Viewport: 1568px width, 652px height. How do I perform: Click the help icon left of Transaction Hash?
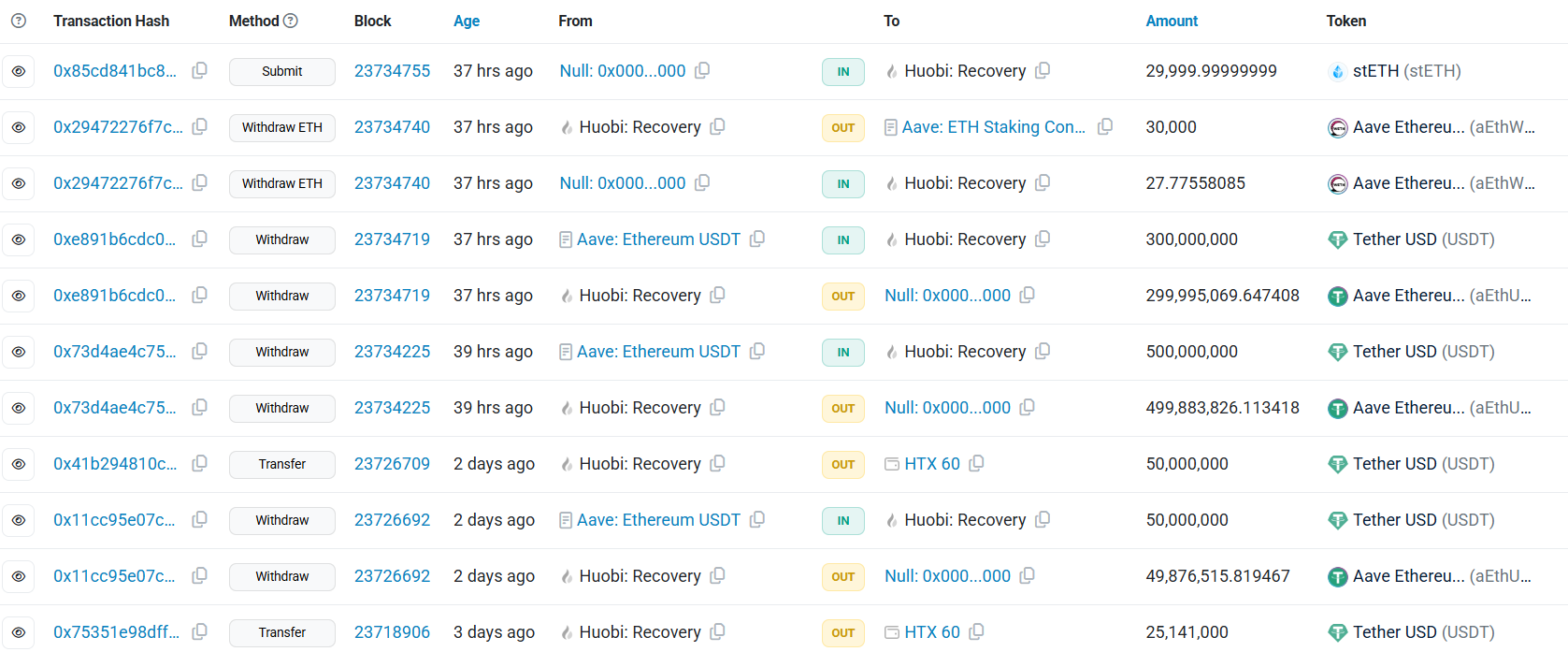[x=19, y=21]
